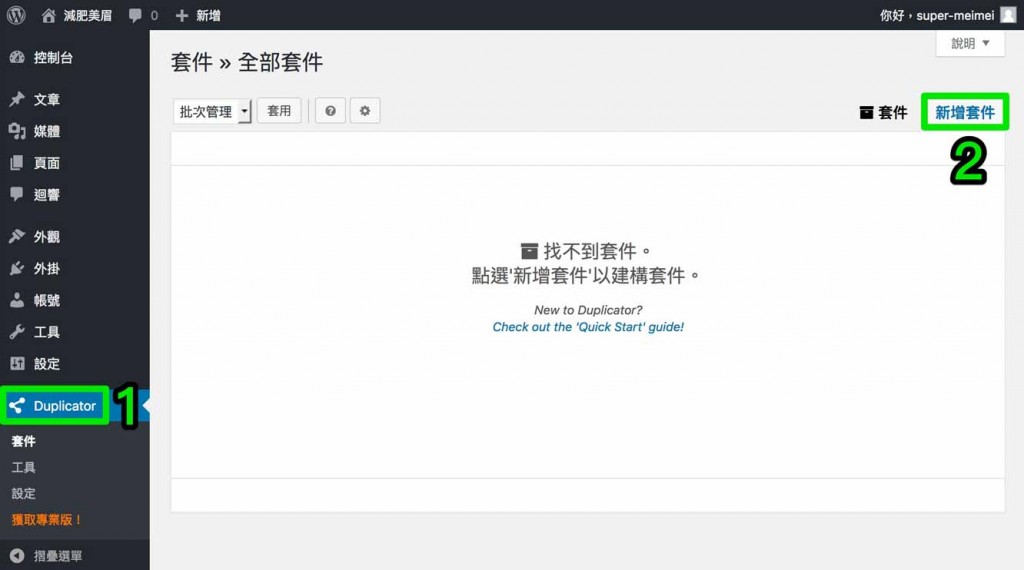This screenshot has height=570, width=1024.
Task: Open comments bubble in admin bar
Action: pyautogui.click(x=143, y=15)
